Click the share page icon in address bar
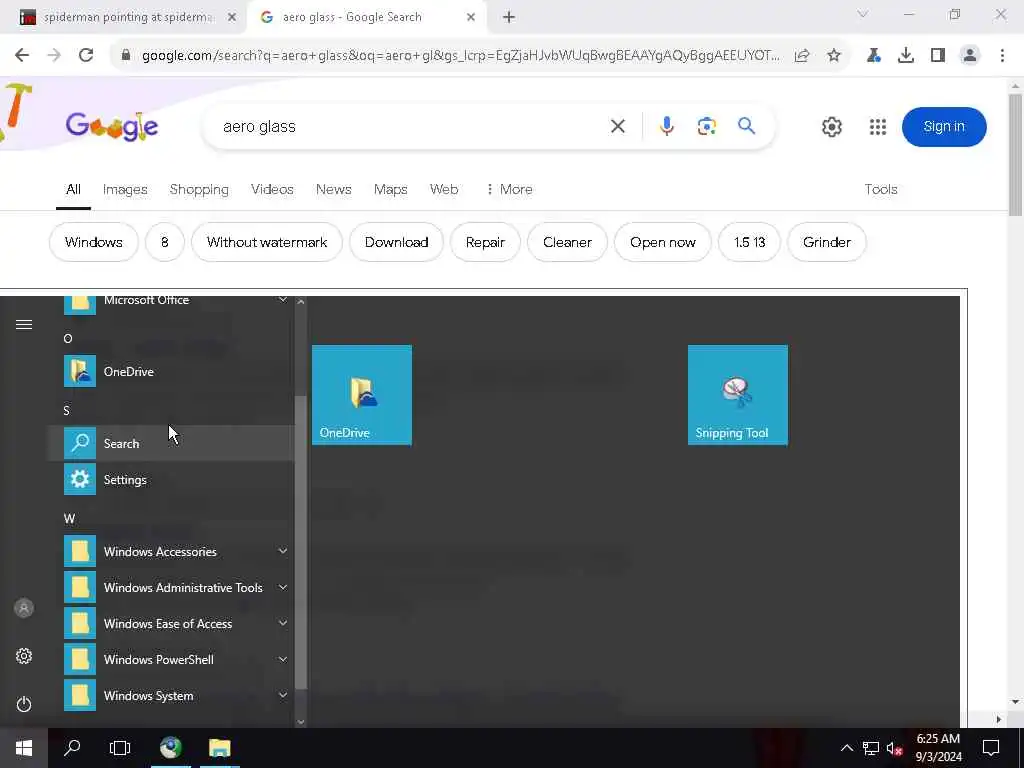The height and width of the screenshot is (768, 1024). [x=802, y=56]
